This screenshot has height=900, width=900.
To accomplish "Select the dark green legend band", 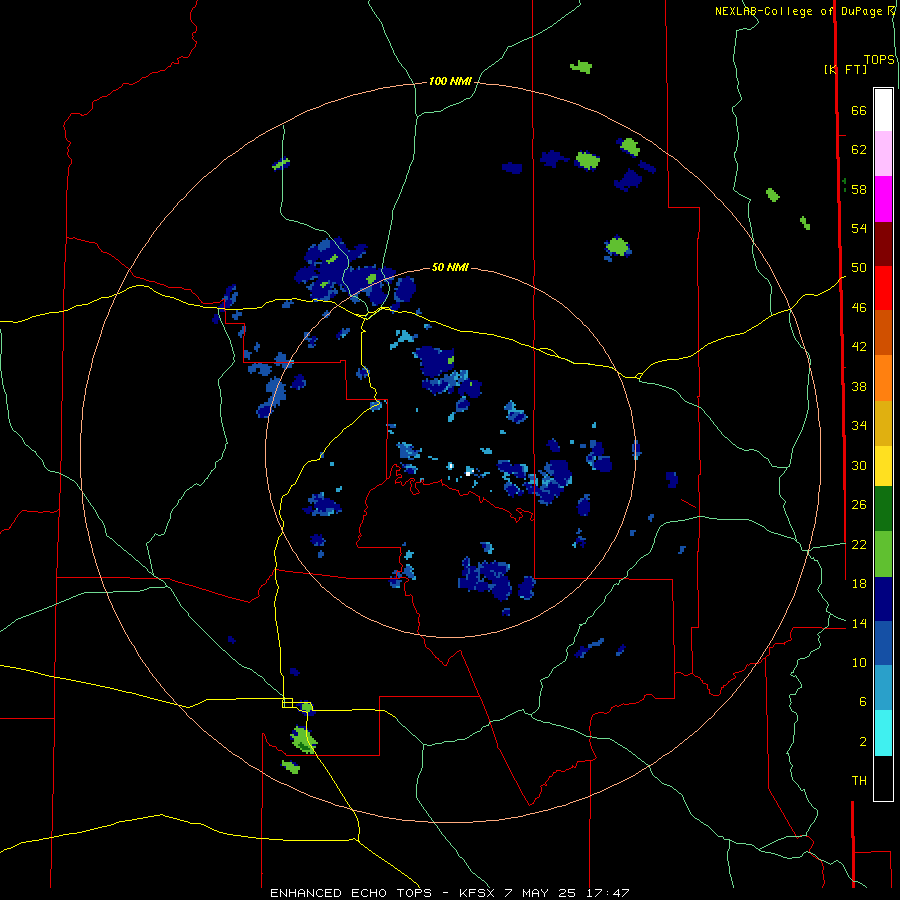I will click(x=883, y=509).
